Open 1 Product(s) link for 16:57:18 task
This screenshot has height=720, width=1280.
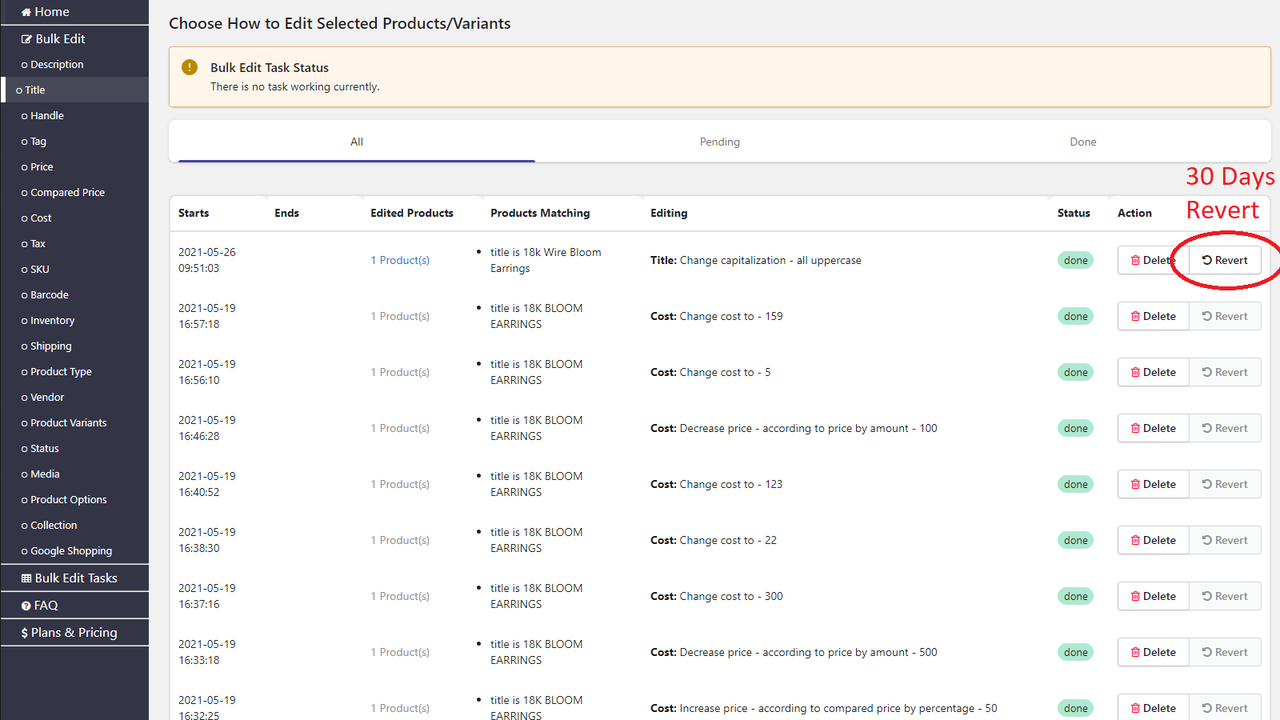(400, 316)
